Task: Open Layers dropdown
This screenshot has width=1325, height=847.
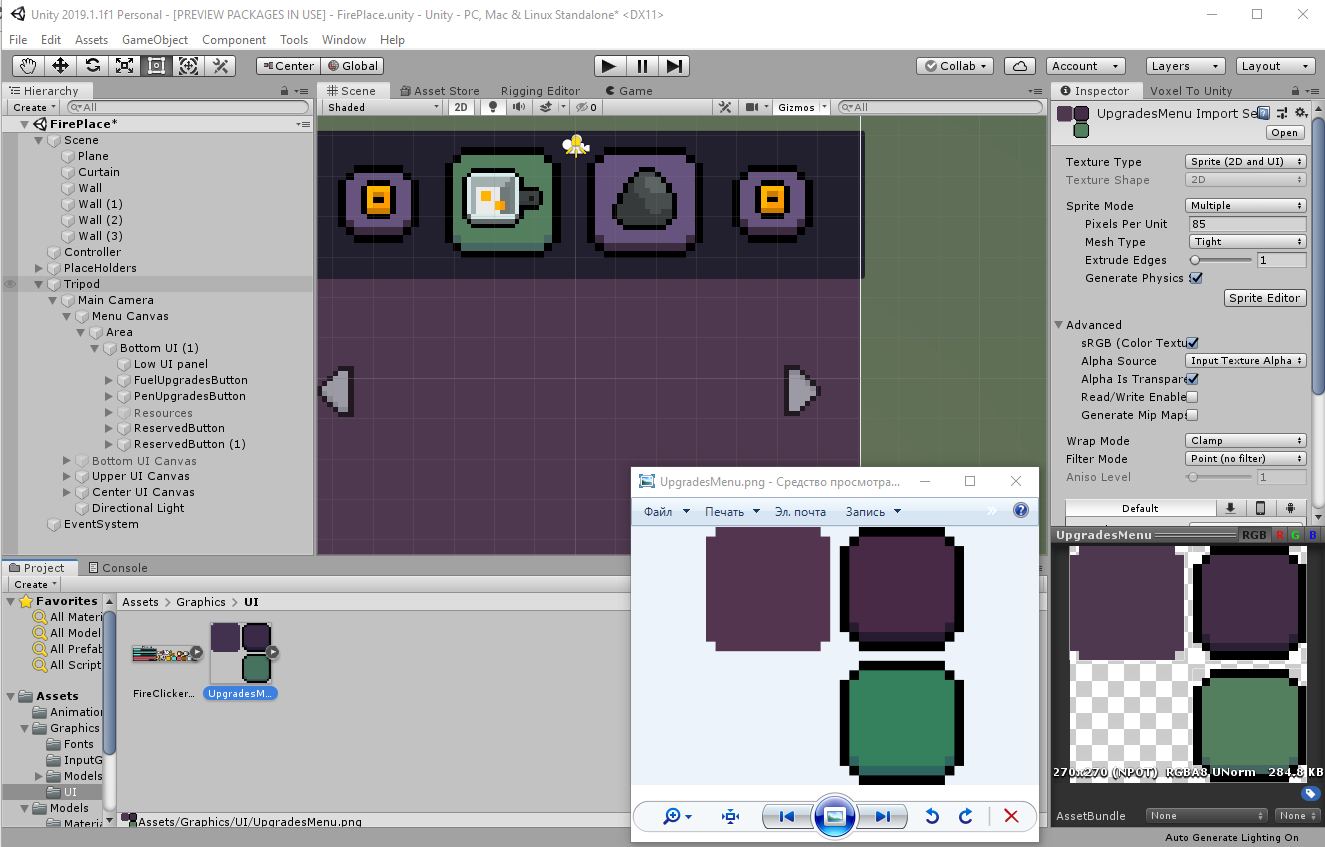Action: [x=1185, y=66]
